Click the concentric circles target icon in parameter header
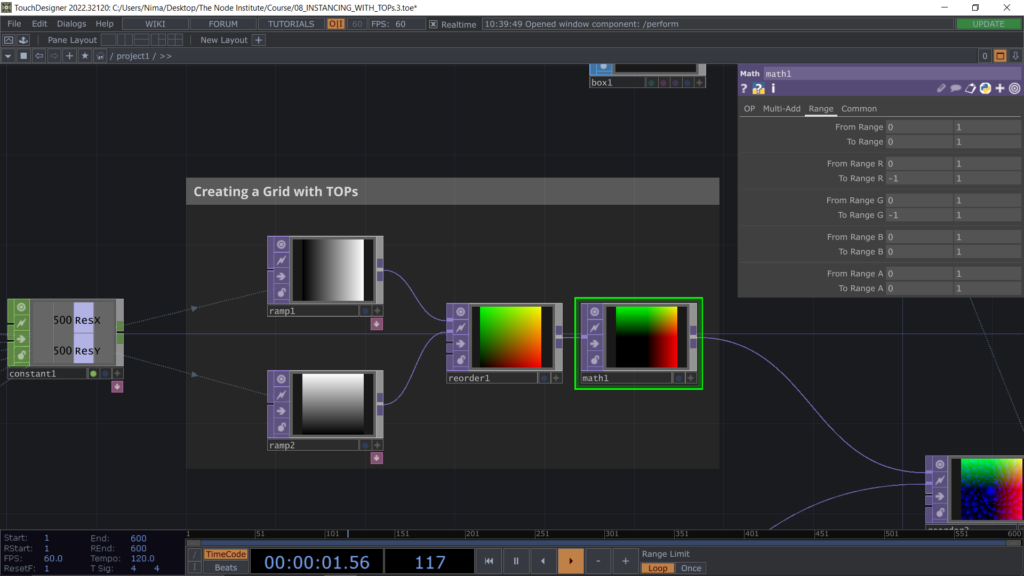The image size is (1024, 576). point(1014,88)
